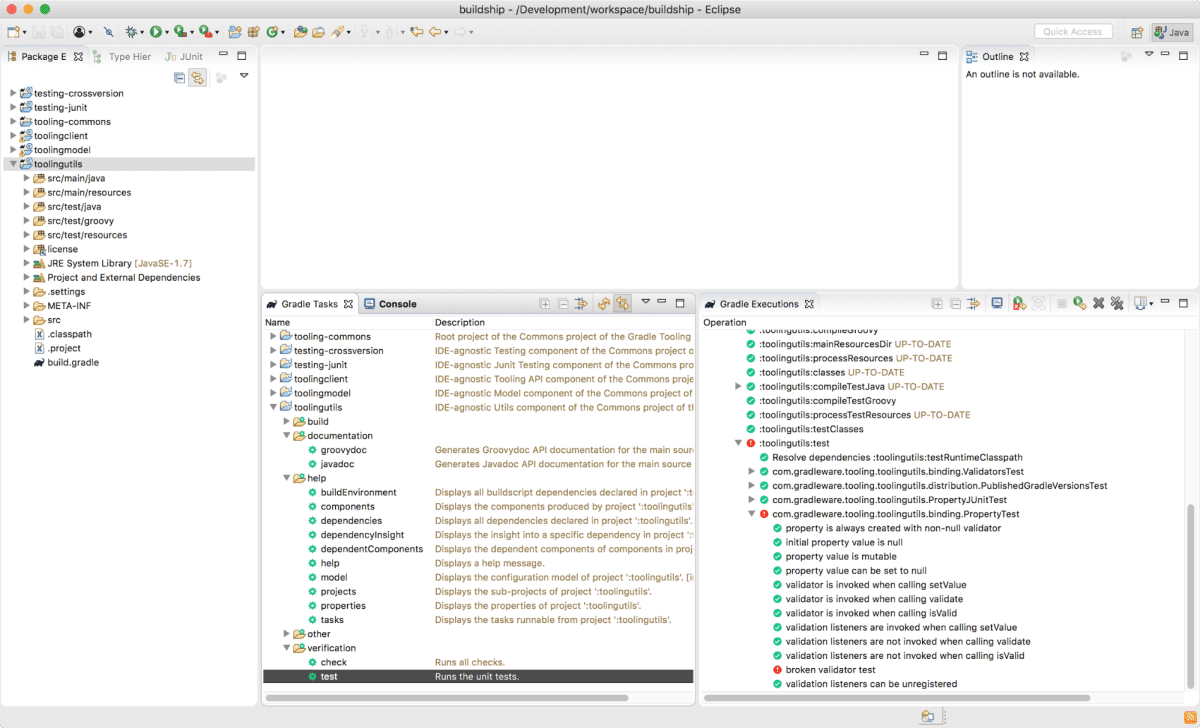Click the Back navigation arrow in toolbar
The height and width of the screenshot is (728, 1200).
[x=436, y=32]
